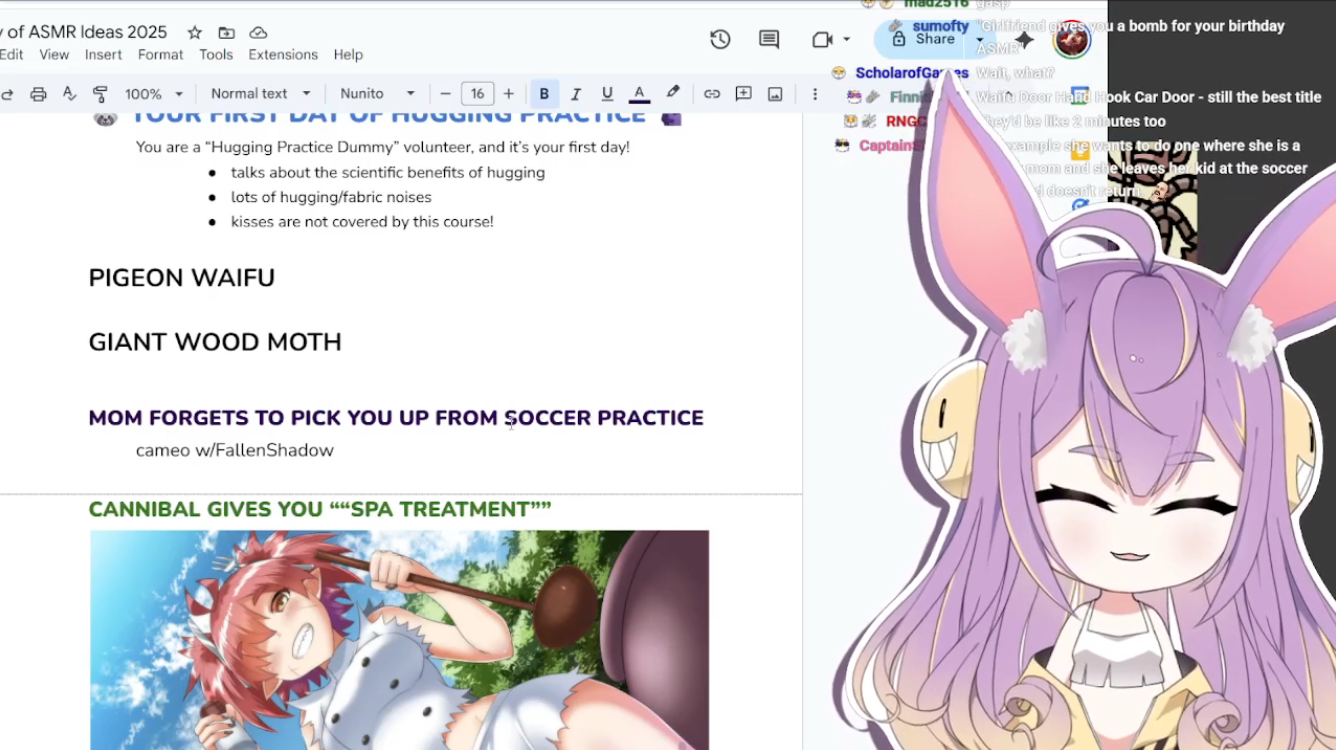Image resolution: width=1336 pixels, height=750 pixels.
Task: Insert an image from the toolbar
Action: (775, 94)
